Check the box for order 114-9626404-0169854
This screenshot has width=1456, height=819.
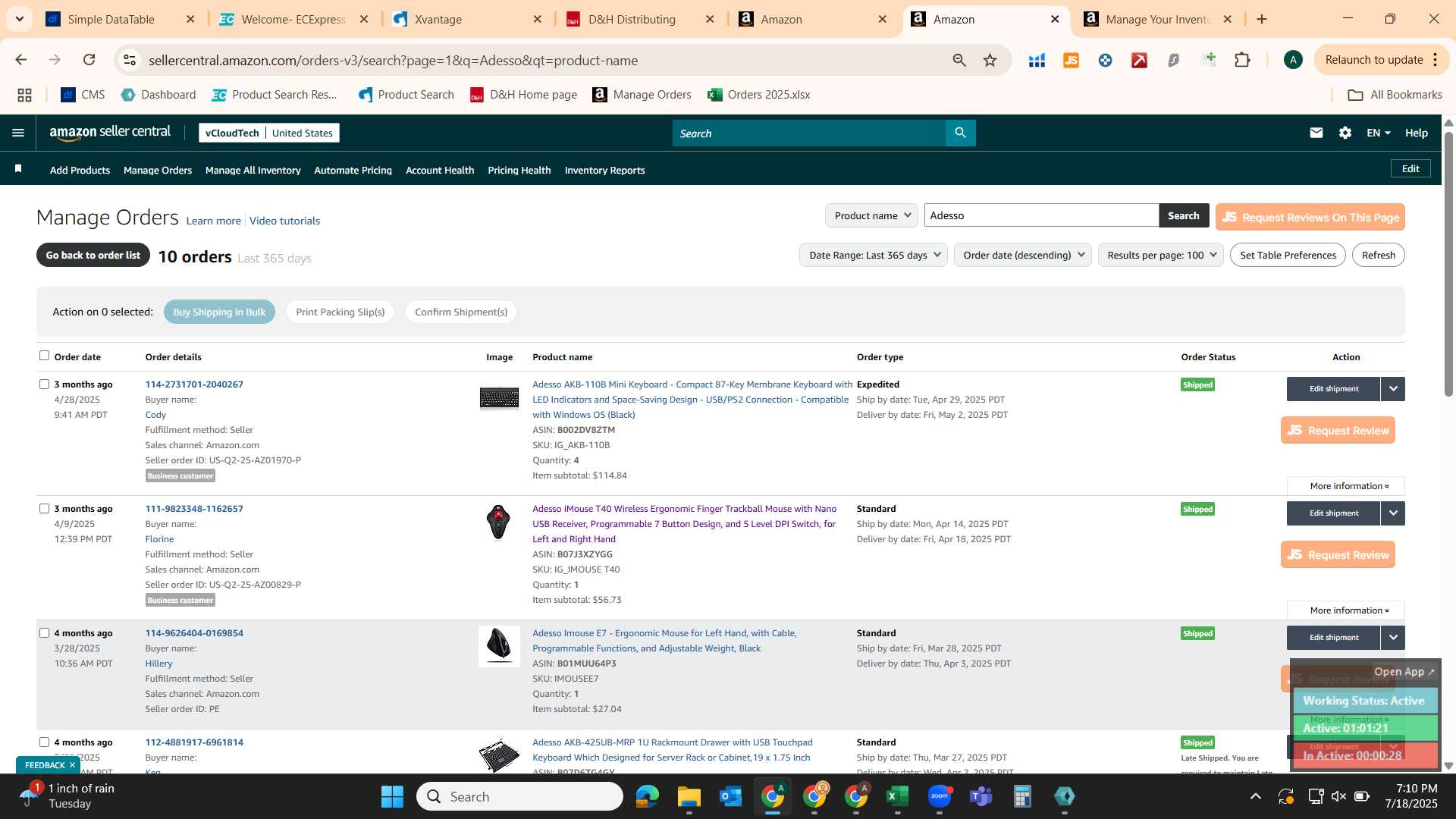pos(44,632)
